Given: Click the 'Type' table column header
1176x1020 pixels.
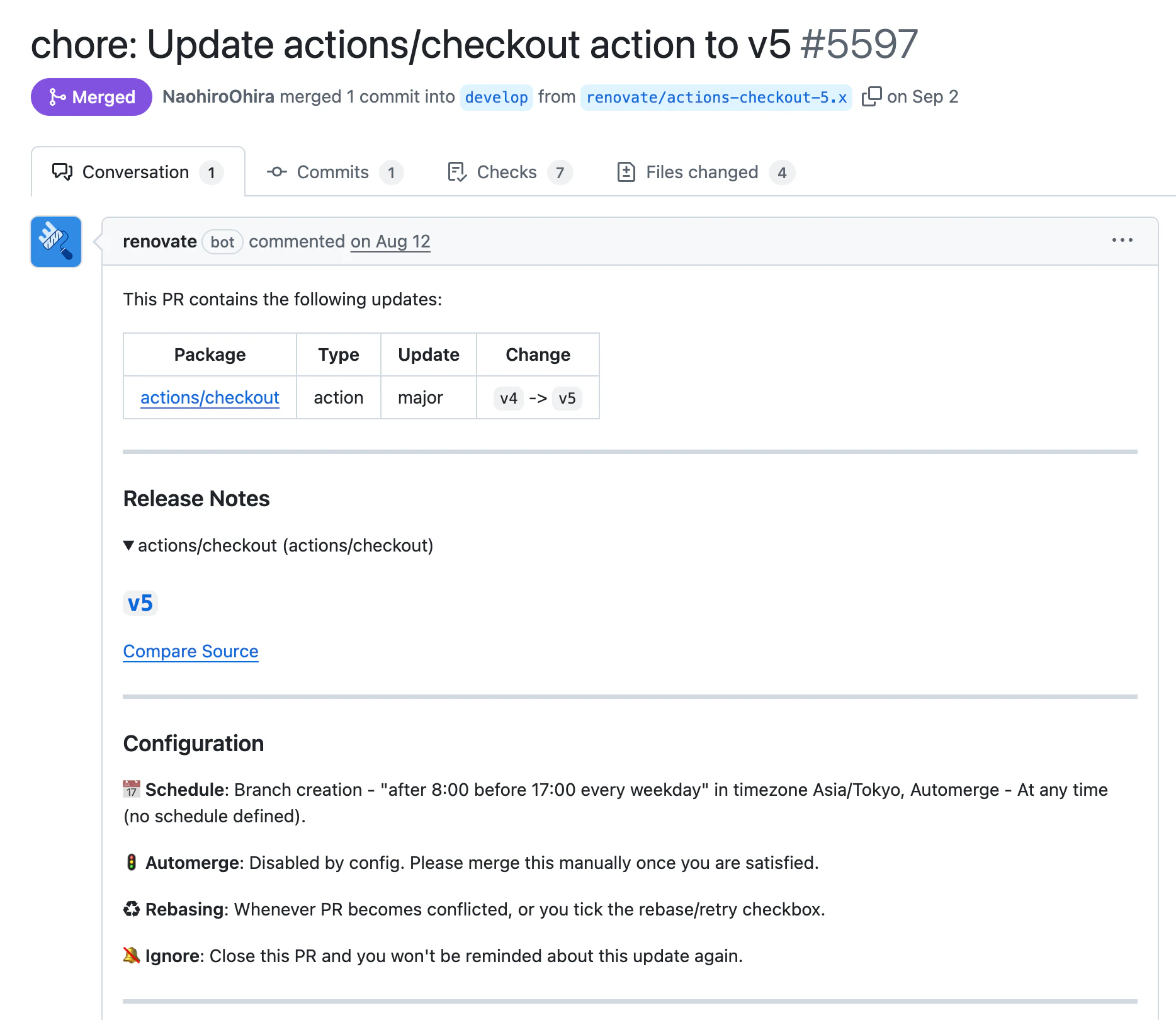Looking at the screenshot, I should [339, 354].
